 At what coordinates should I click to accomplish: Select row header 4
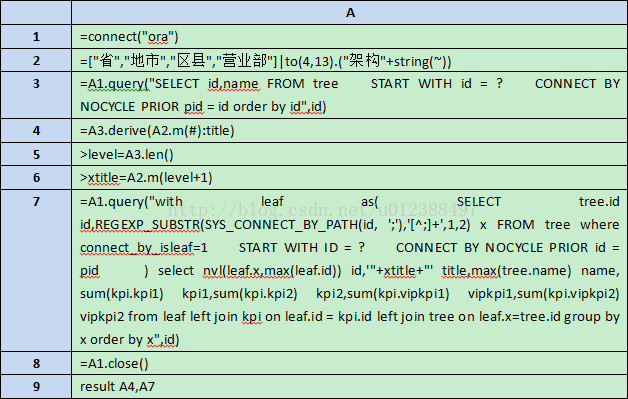coord(36,131)
